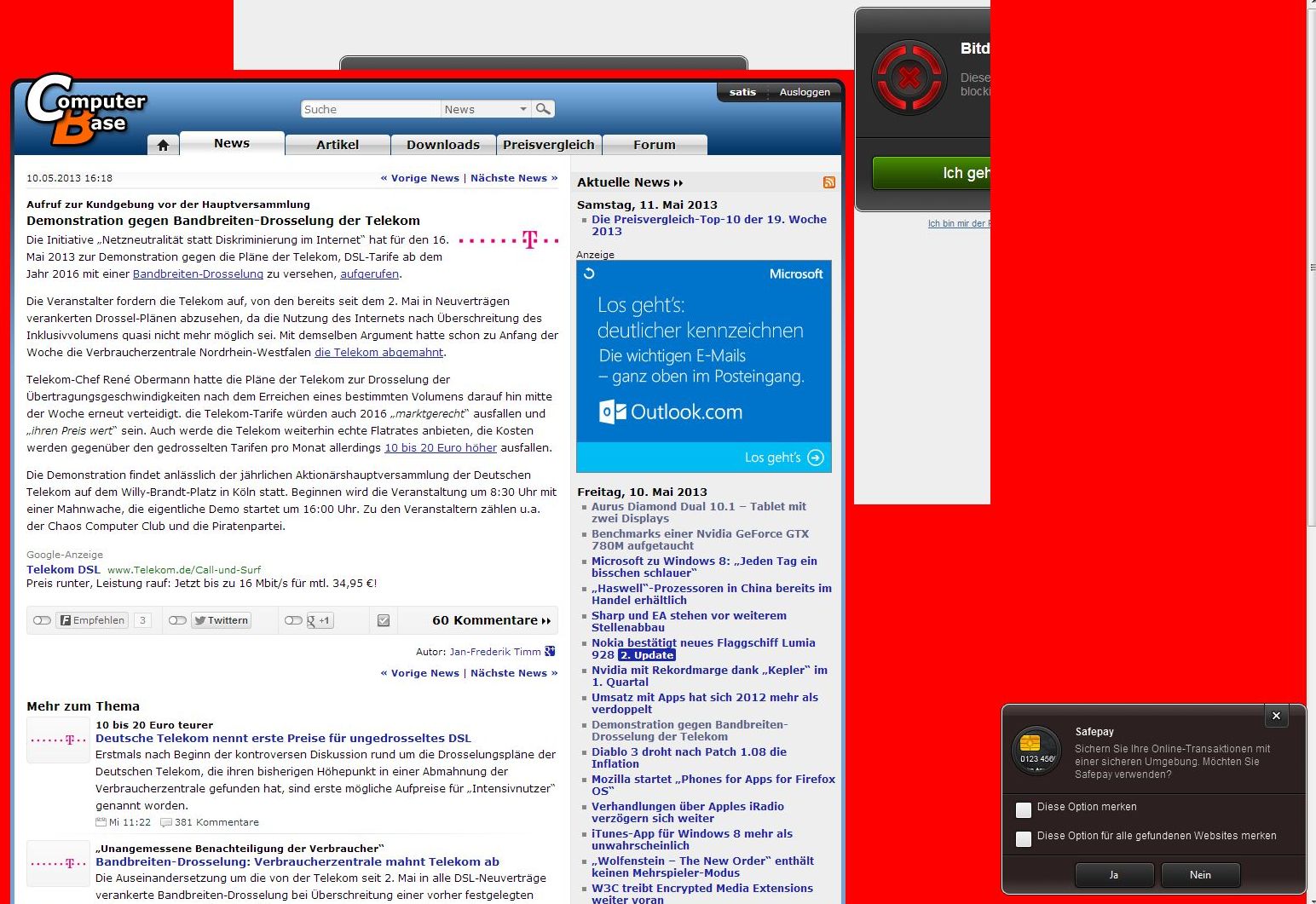Open Nvidia GeForce GTX 780M benchmarks news

701,539
